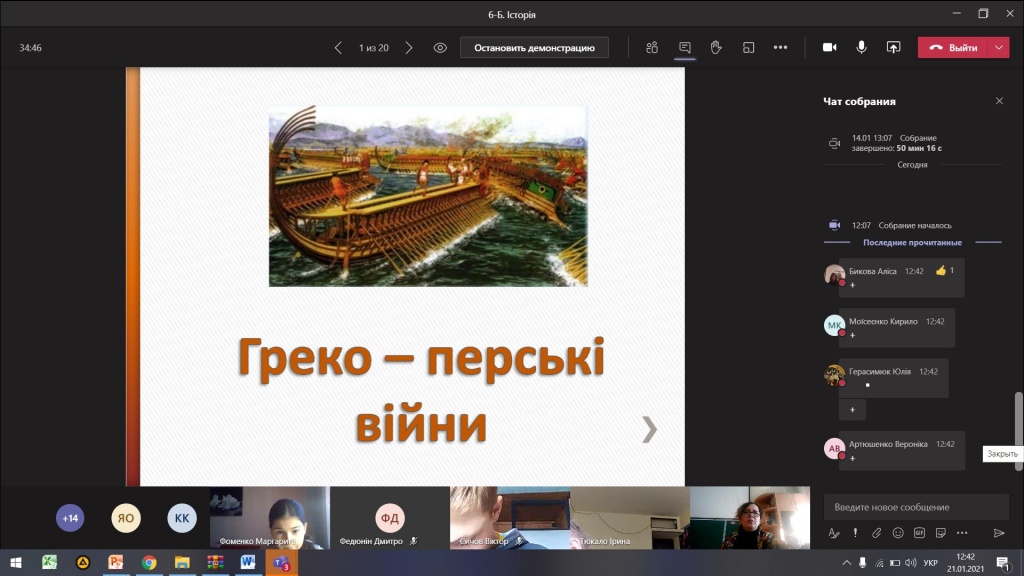Viewport: 1024px width, 576px height.
Task: Select the trireme ship picture on the slide
Action: [x=428, y=197]
